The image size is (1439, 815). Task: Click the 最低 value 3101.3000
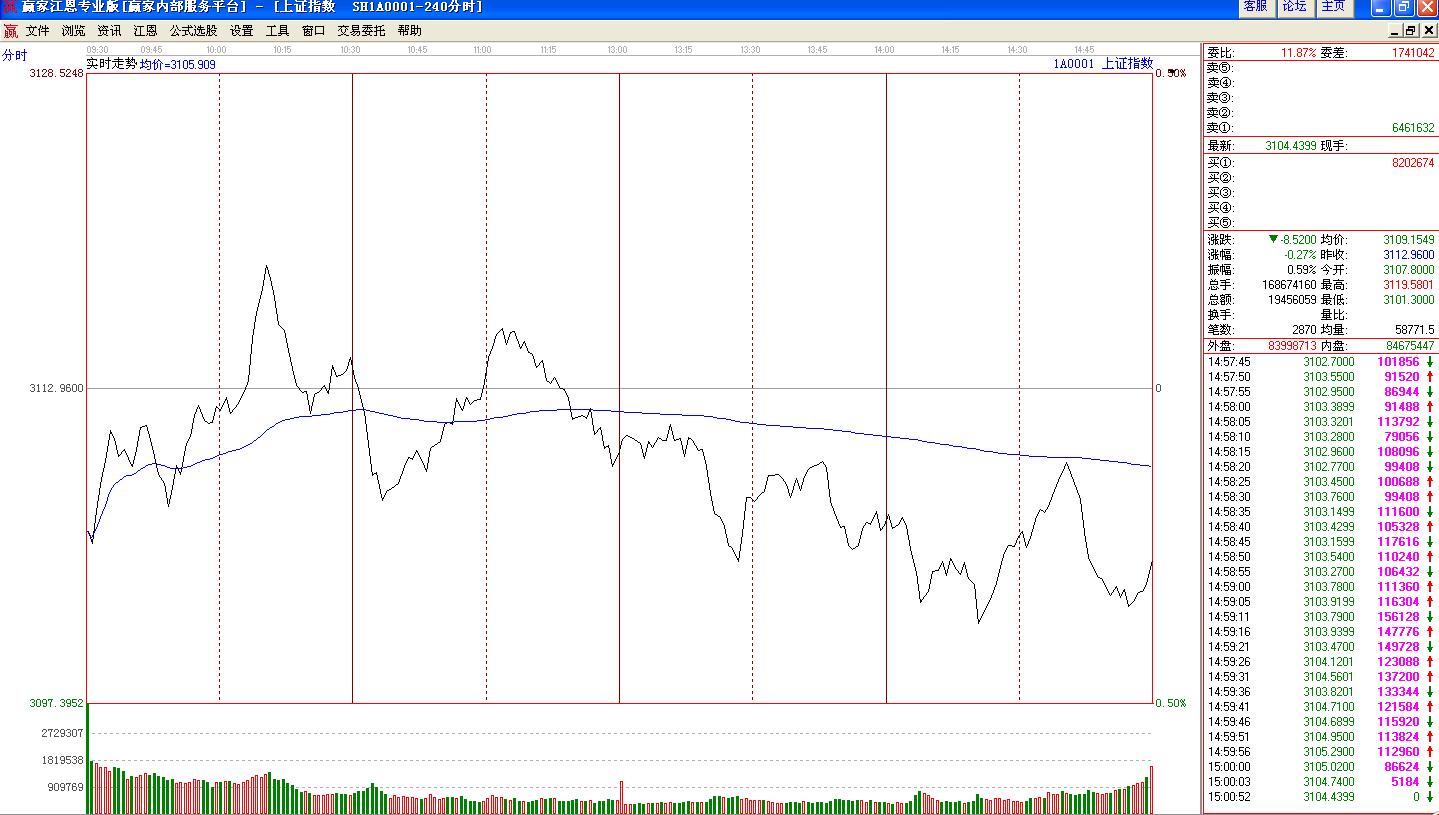[x=1409, y=300]
